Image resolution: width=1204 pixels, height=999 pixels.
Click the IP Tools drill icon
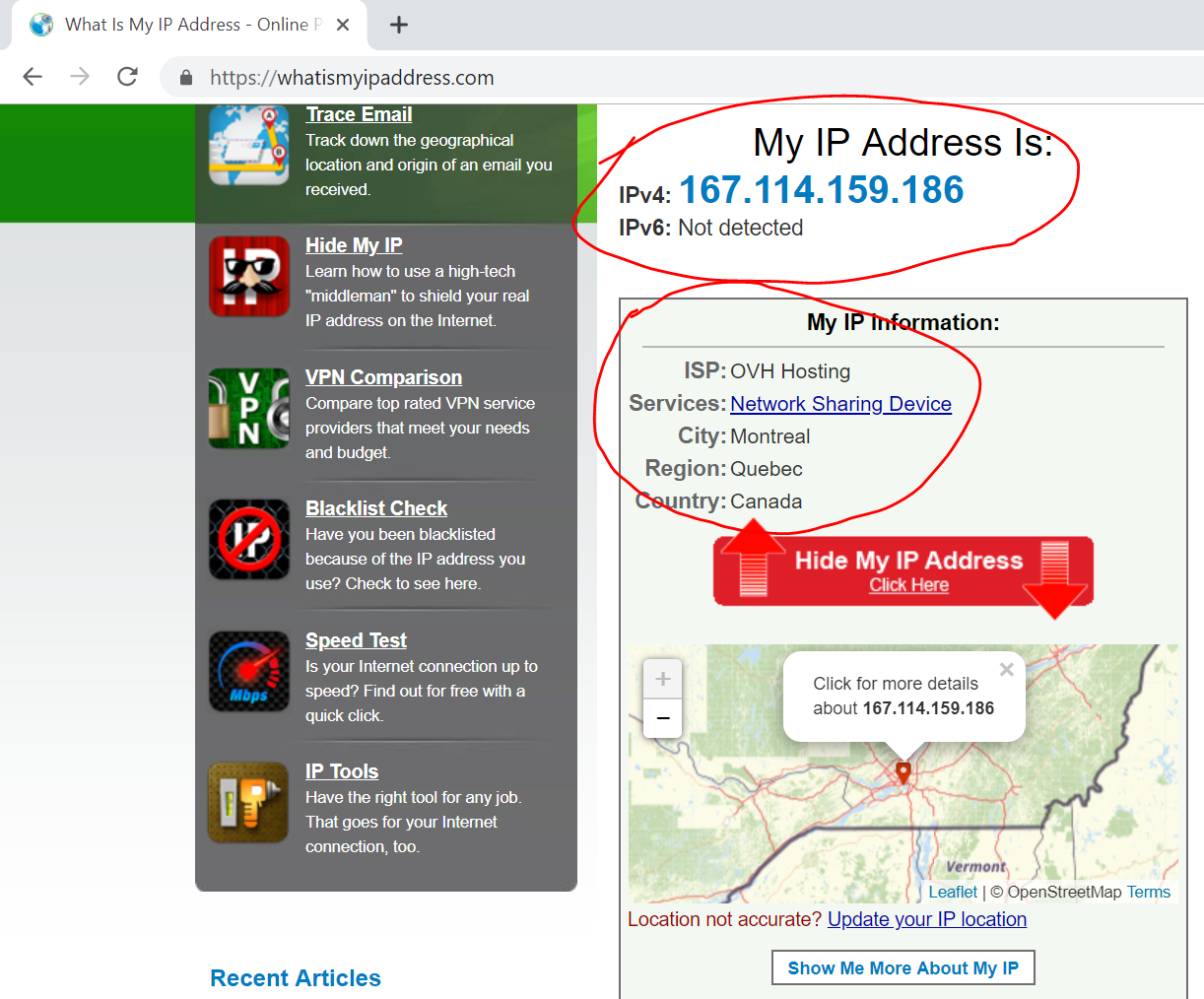click(x=249, y=803)
